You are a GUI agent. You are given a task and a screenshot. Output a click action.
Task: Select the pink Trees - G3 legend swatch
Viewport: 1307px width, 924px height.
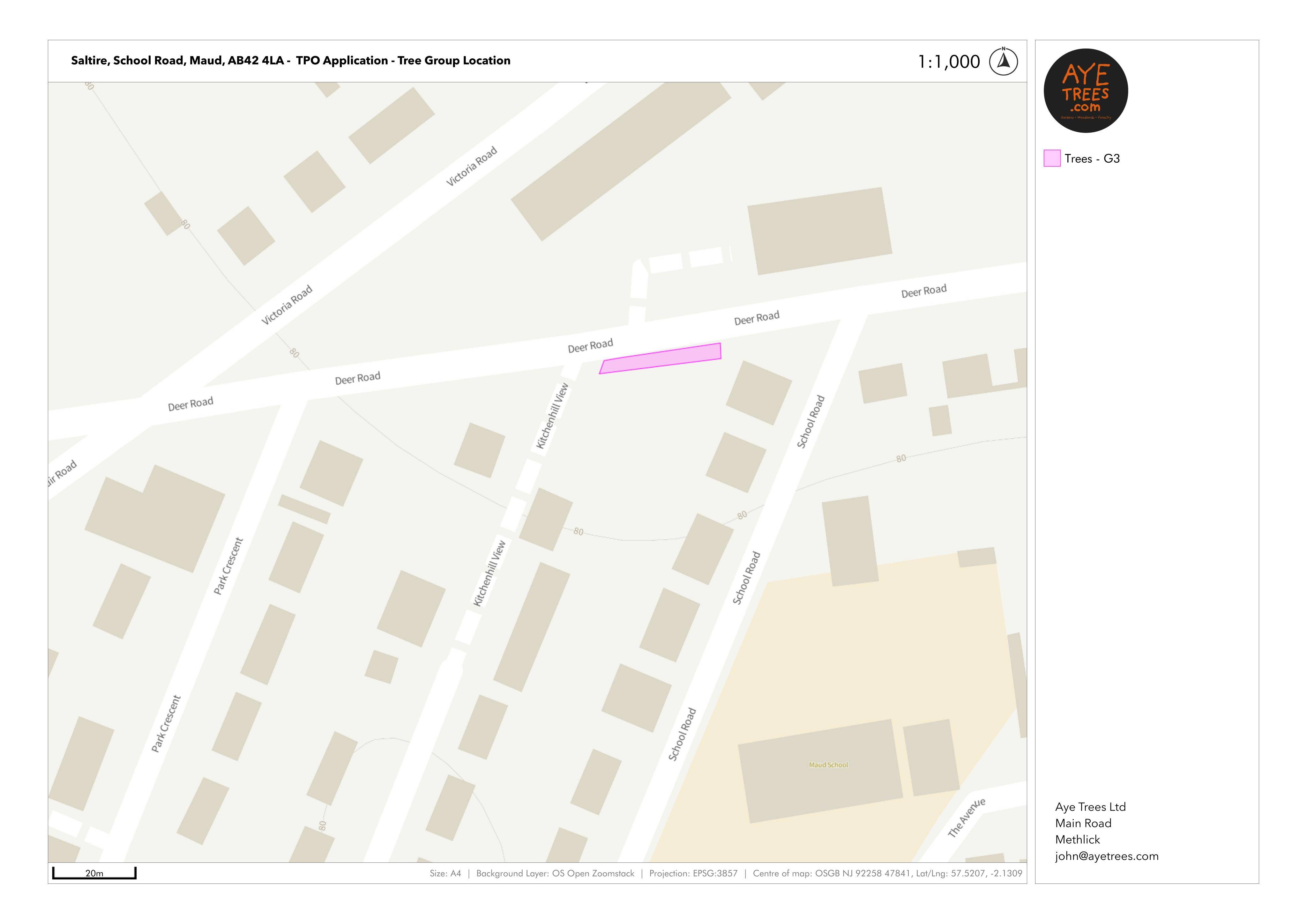pos(1051,158)
